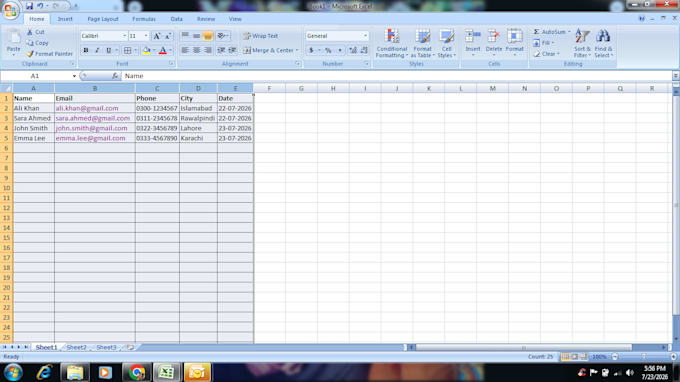680x382 pixels.
Task: Decrease decimal places
Action: tap(364, 50)
